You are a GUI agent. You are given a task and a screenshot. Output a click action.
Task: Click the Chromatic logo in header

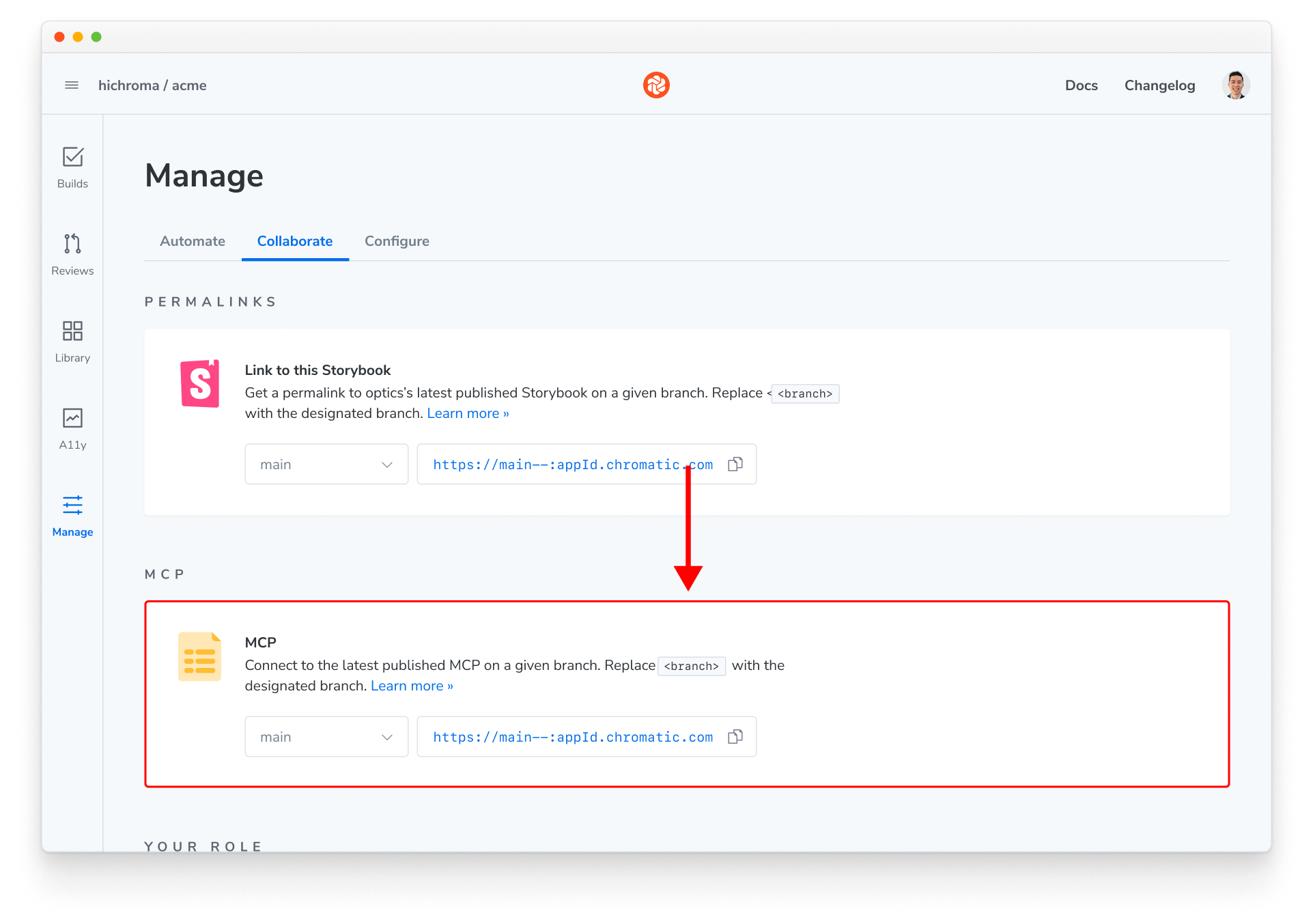(655, 85)
